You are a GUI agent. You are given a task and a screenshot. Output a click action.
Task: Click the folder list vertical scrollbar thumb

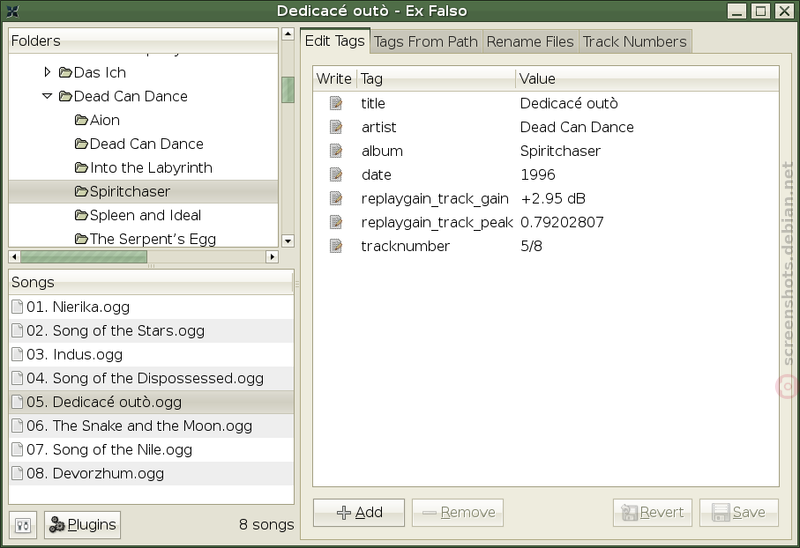(x=288, y=89)
